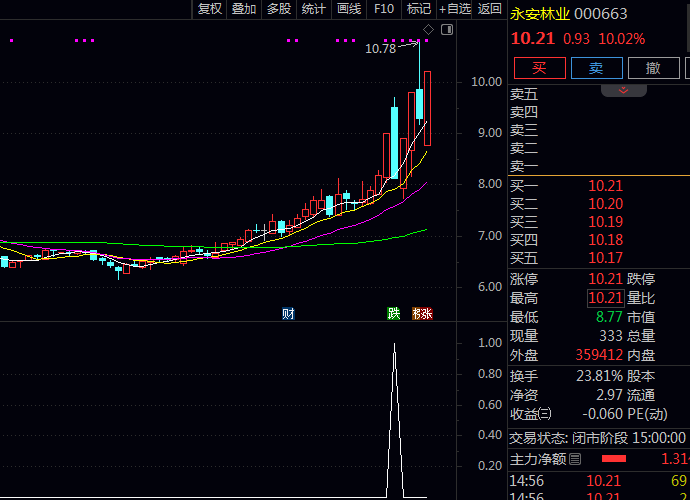Screen dimensions: 690x500
Task: Click the 10.00 price axis label
Action: (486, 82)
